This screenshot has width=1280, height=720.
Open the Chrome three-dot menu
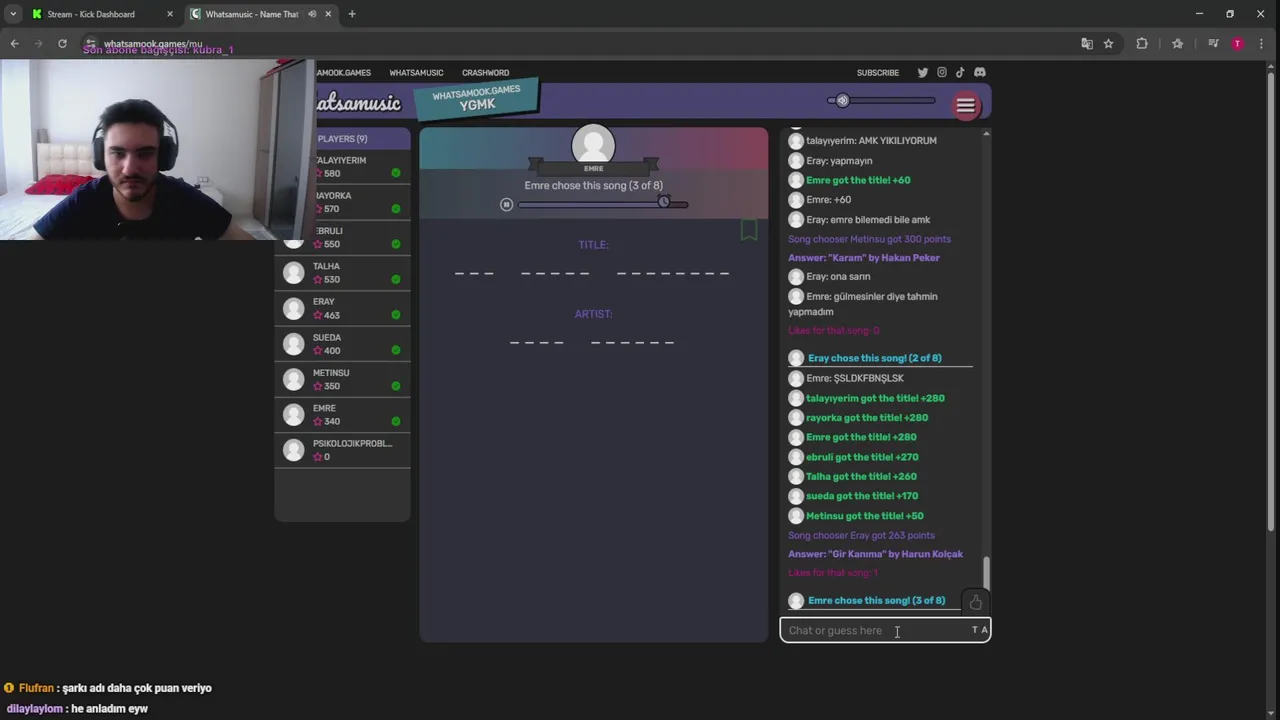[1262, 44]
